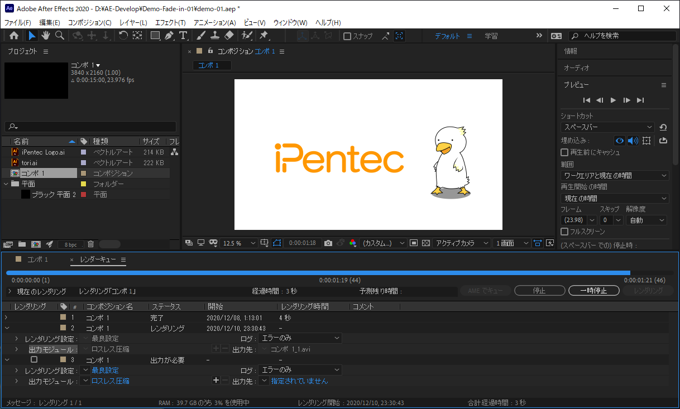Toggle include video eye icon in Preview
This screenshot has width=680, height=409.
(619, 141)
